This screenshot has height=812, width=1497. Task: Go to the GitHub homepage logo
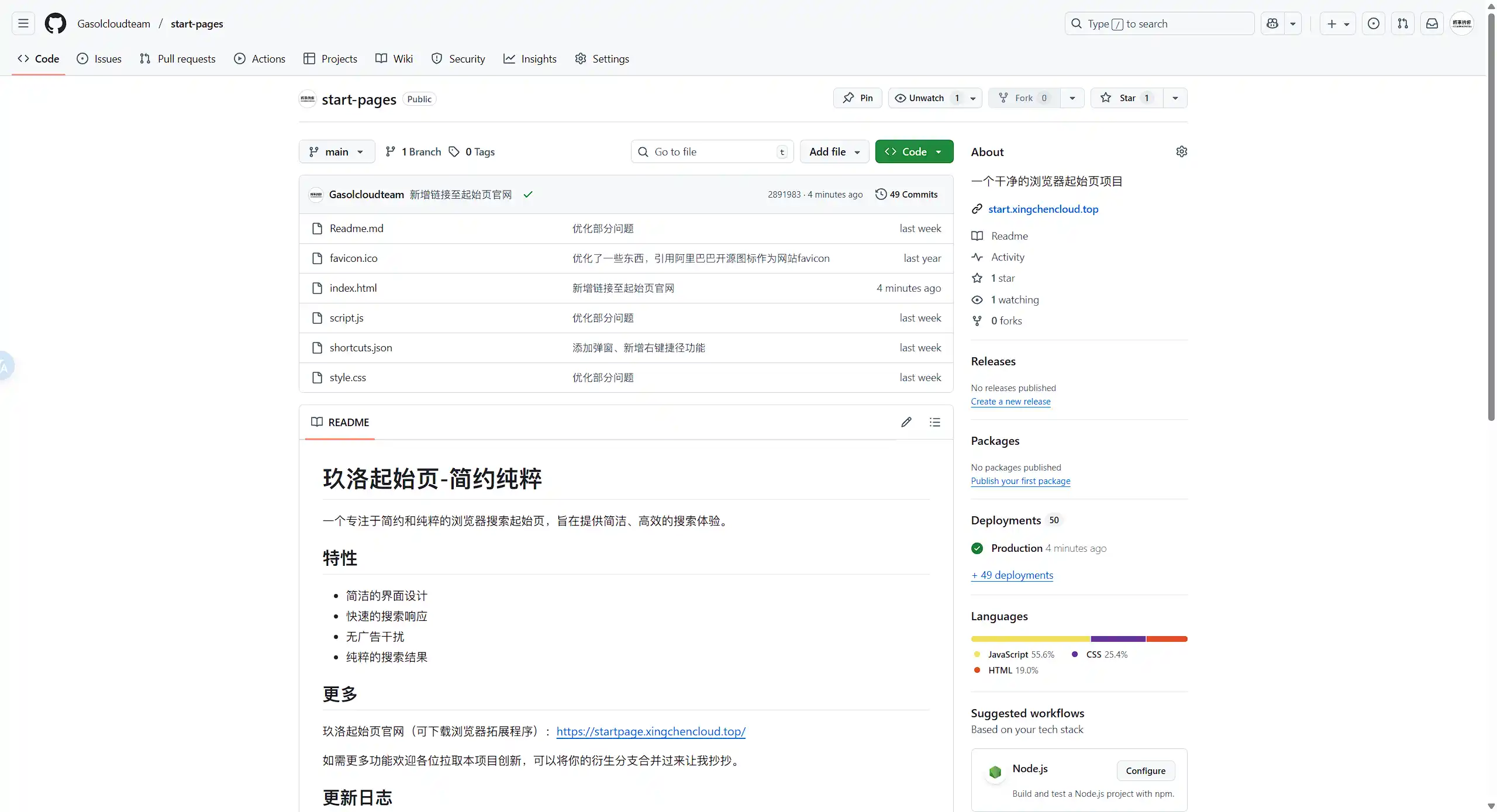click(56, 23)
